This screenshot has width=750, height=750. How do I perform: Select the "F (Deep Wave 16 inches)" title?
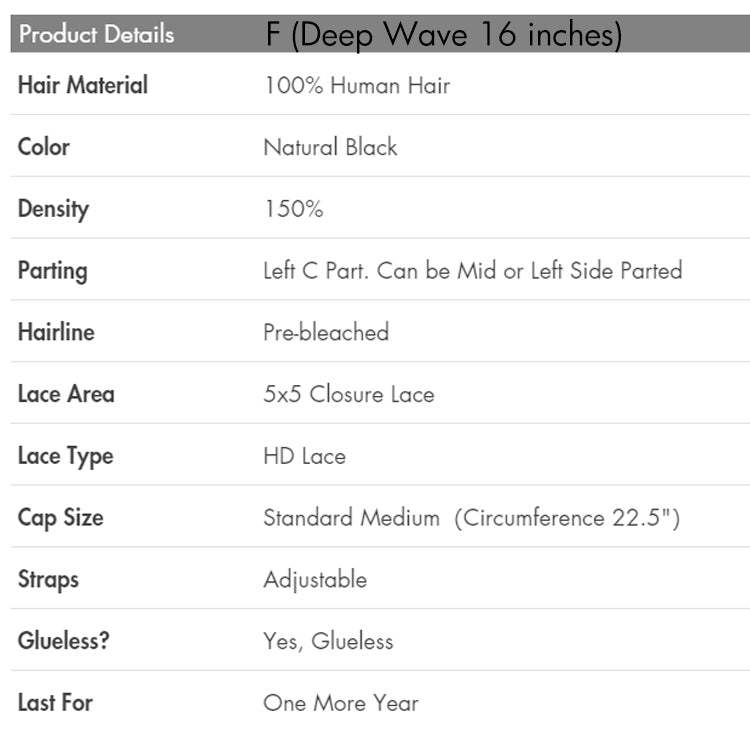[444, 36]
